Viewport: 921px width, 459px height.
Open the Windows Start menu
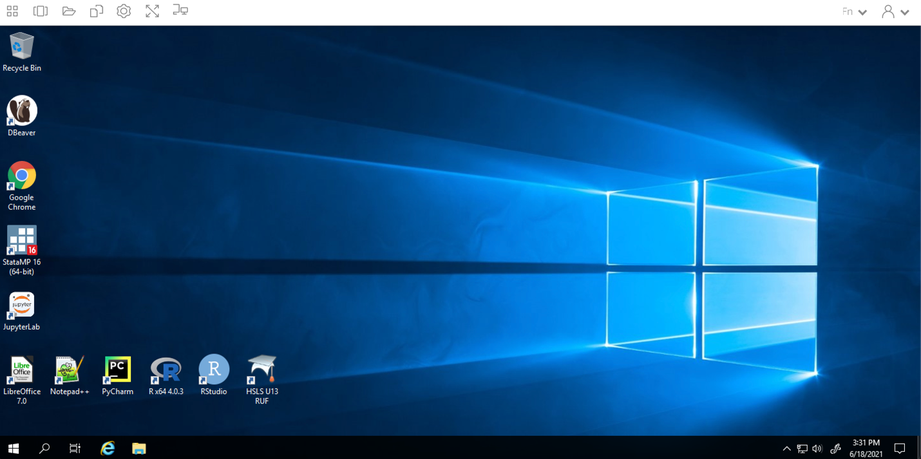pos(14,449)
